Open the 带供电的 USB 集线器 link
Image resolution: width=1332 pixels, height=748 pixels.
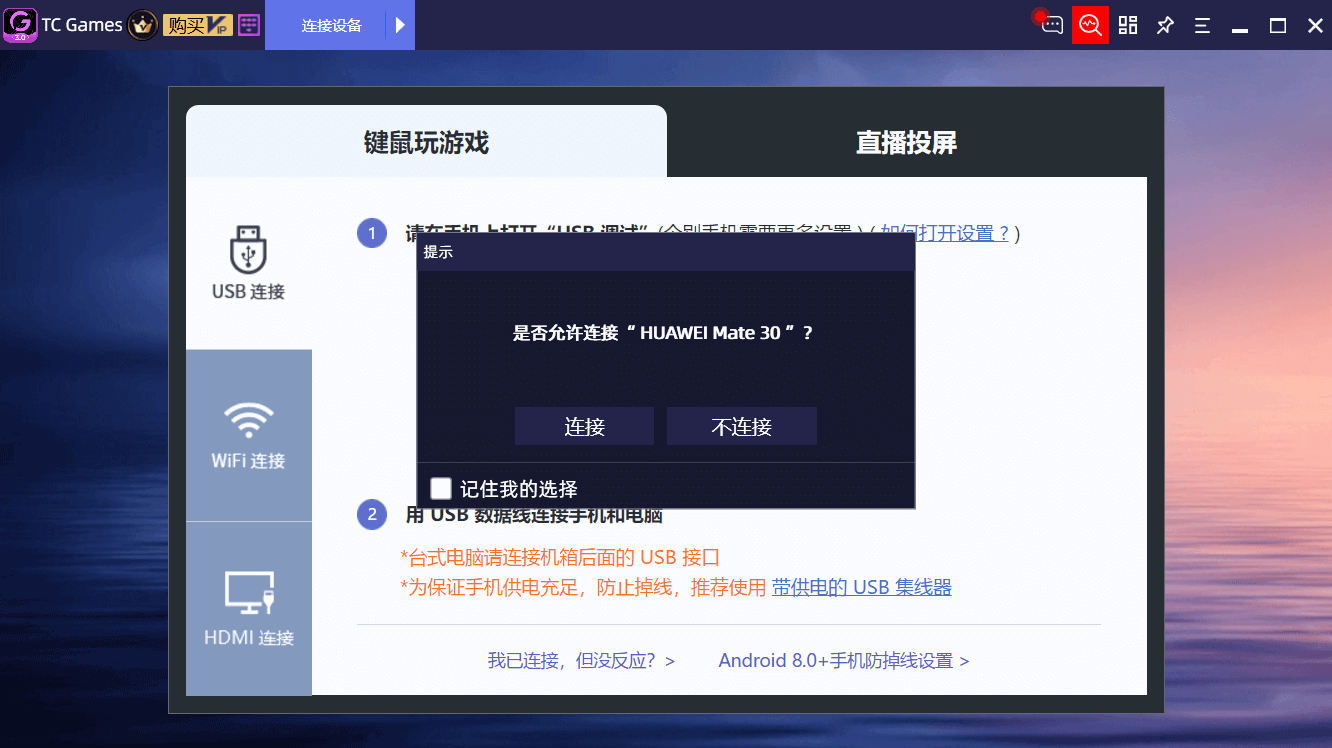(x=861, y=587)
